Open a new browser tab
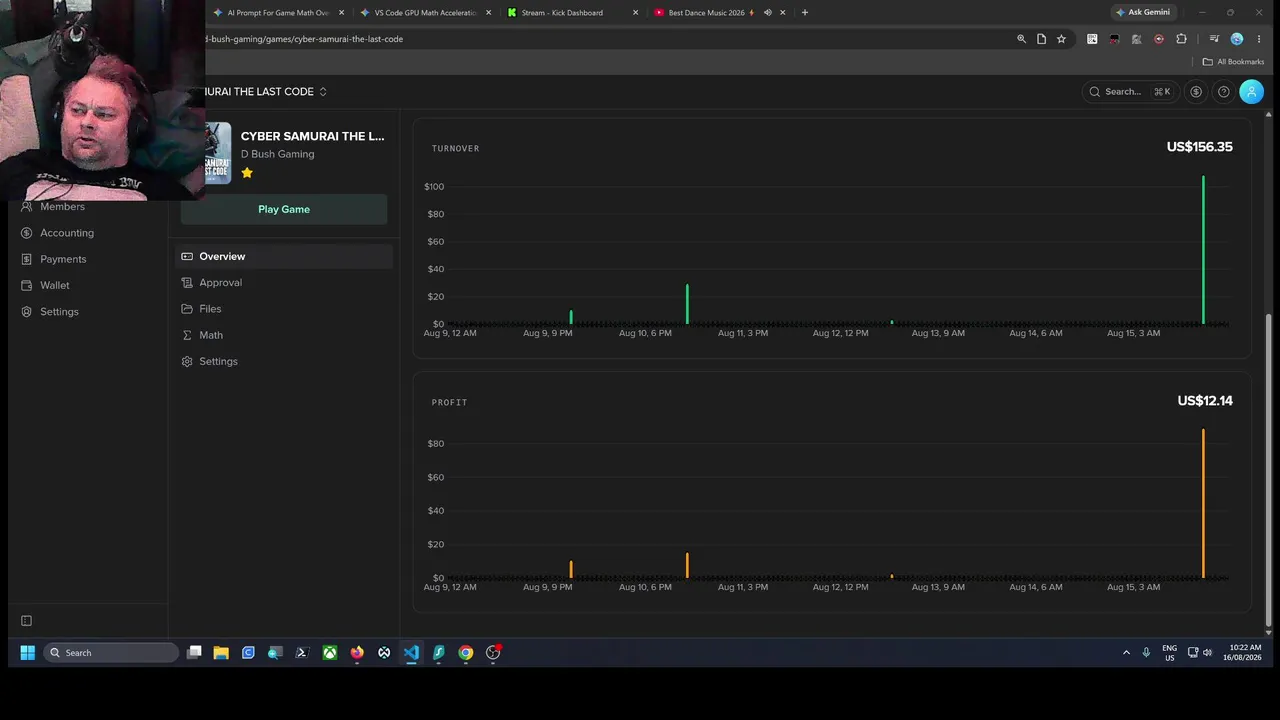The image size is (1280, 720). tap(805, 13)
